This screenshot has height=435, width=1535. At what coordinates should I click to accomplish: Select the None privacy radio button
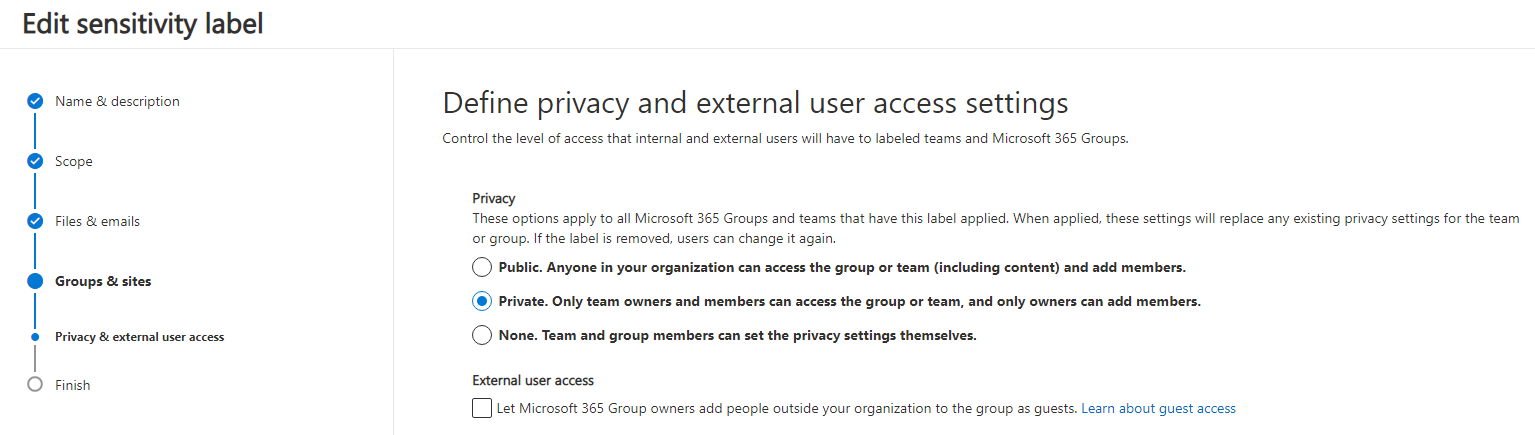482,335
